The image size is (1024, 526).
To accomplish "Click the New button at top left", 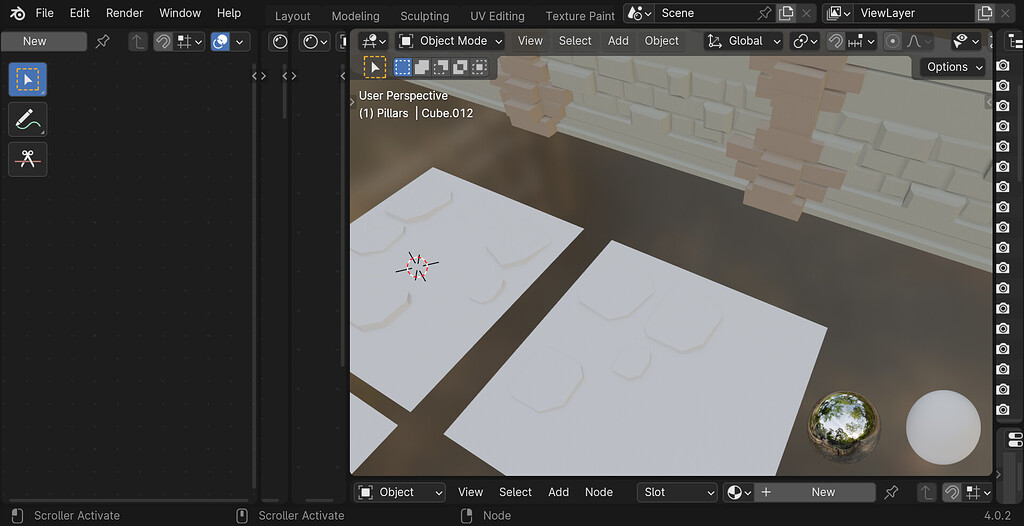I will point(35,41).
